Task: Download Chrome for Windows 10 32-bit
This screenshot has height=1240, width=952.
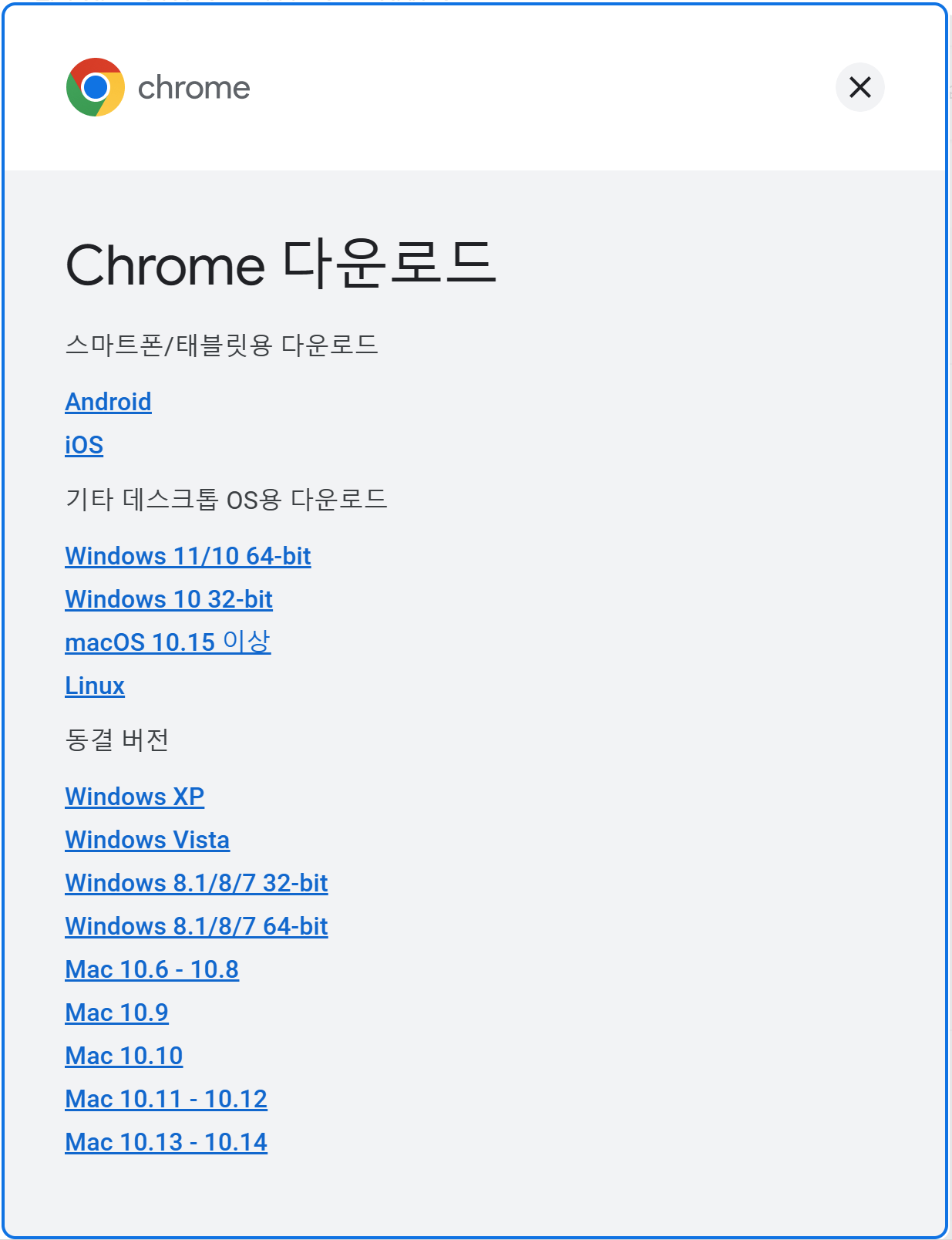Action: [169, 599]
